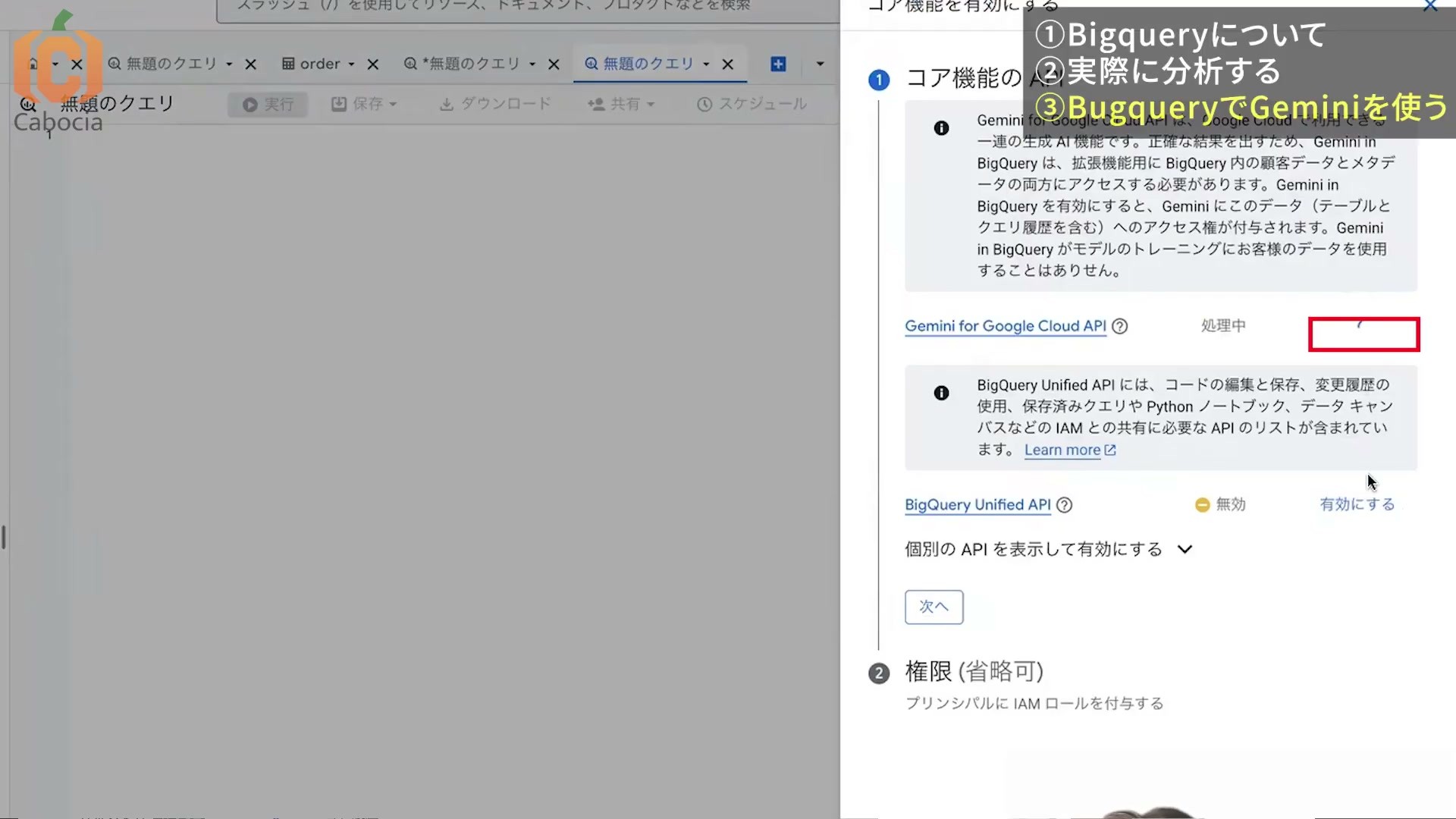
Task: Close the *無題のクエリ tab
Action: pyautogui.click(x=554, y=64)
